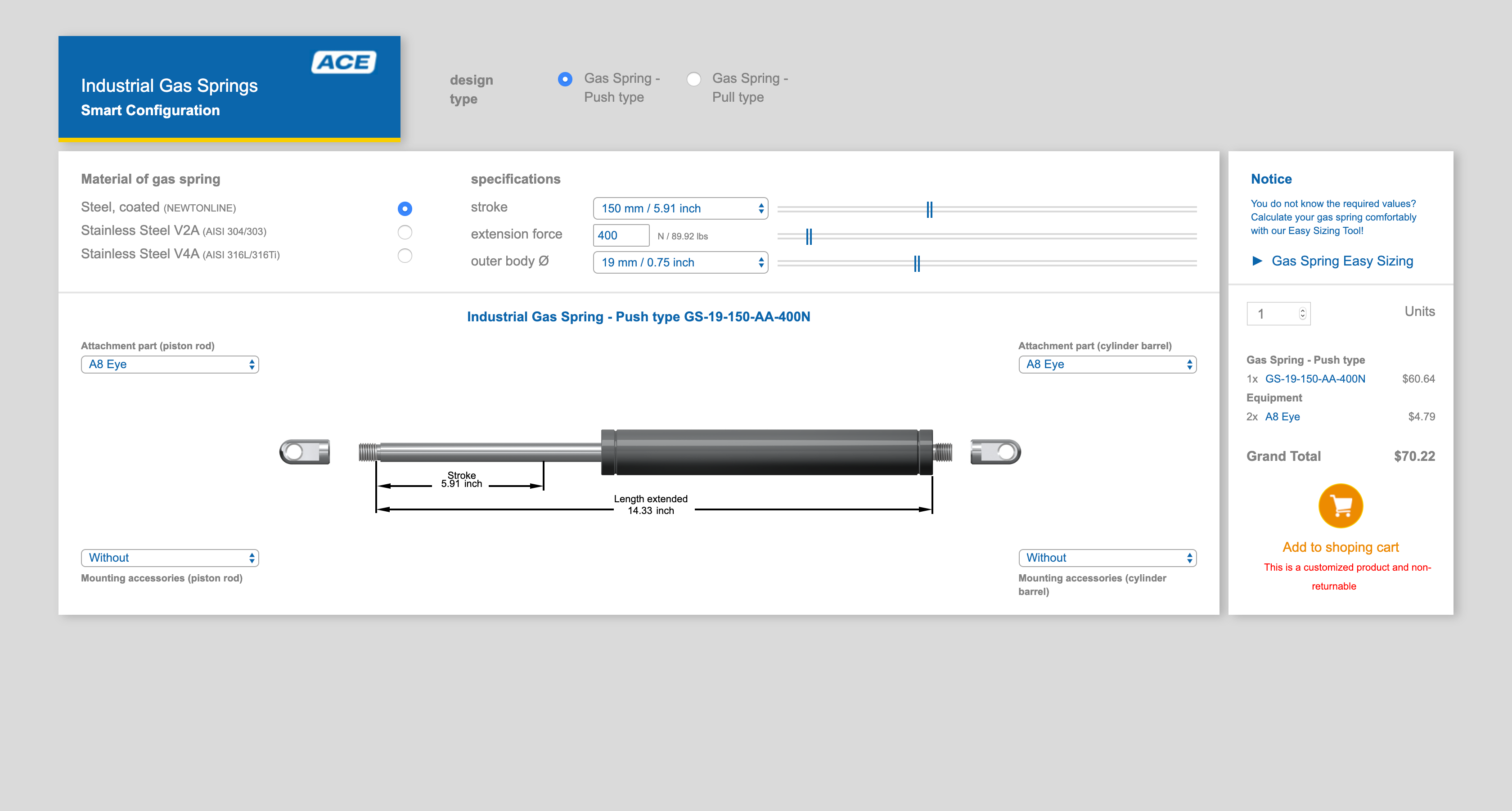Open the GS-19-150-AA-400N product link
The image size is (1512, 811).
pos(1315,379)
